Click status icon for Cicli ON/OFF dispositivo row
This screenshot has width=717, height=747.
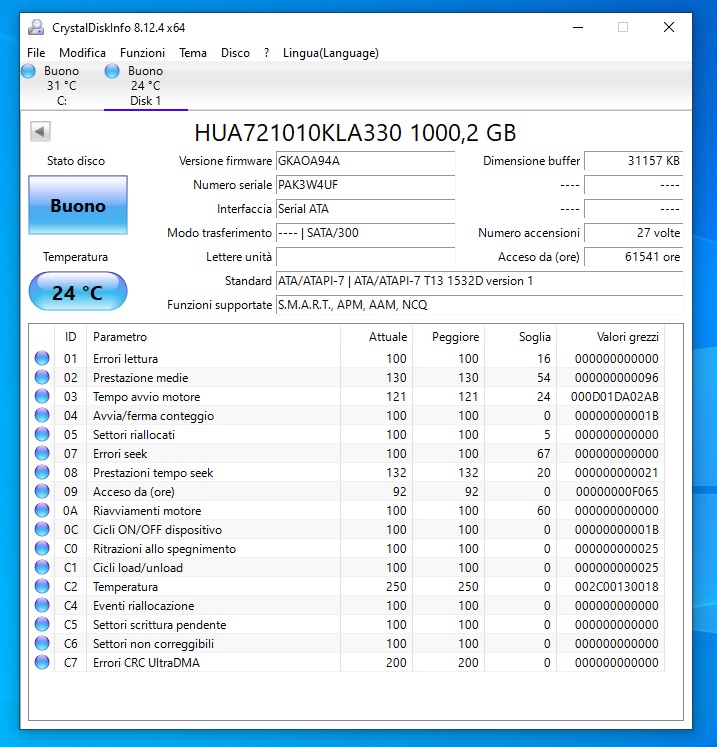[42, 529]
